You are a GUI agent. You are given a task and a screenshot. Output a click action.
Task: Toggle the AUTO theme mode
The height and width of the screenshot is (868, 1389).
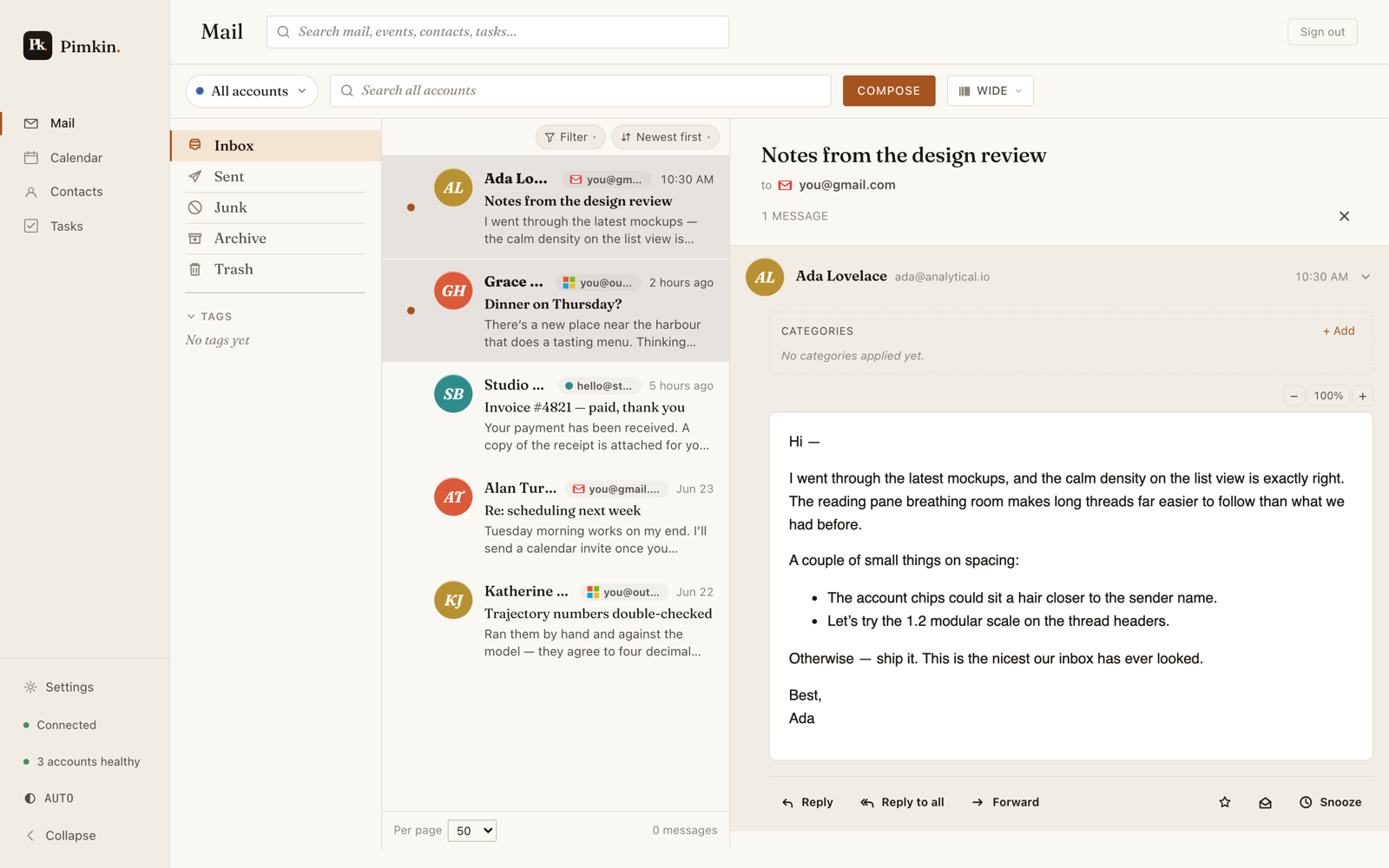49,799
